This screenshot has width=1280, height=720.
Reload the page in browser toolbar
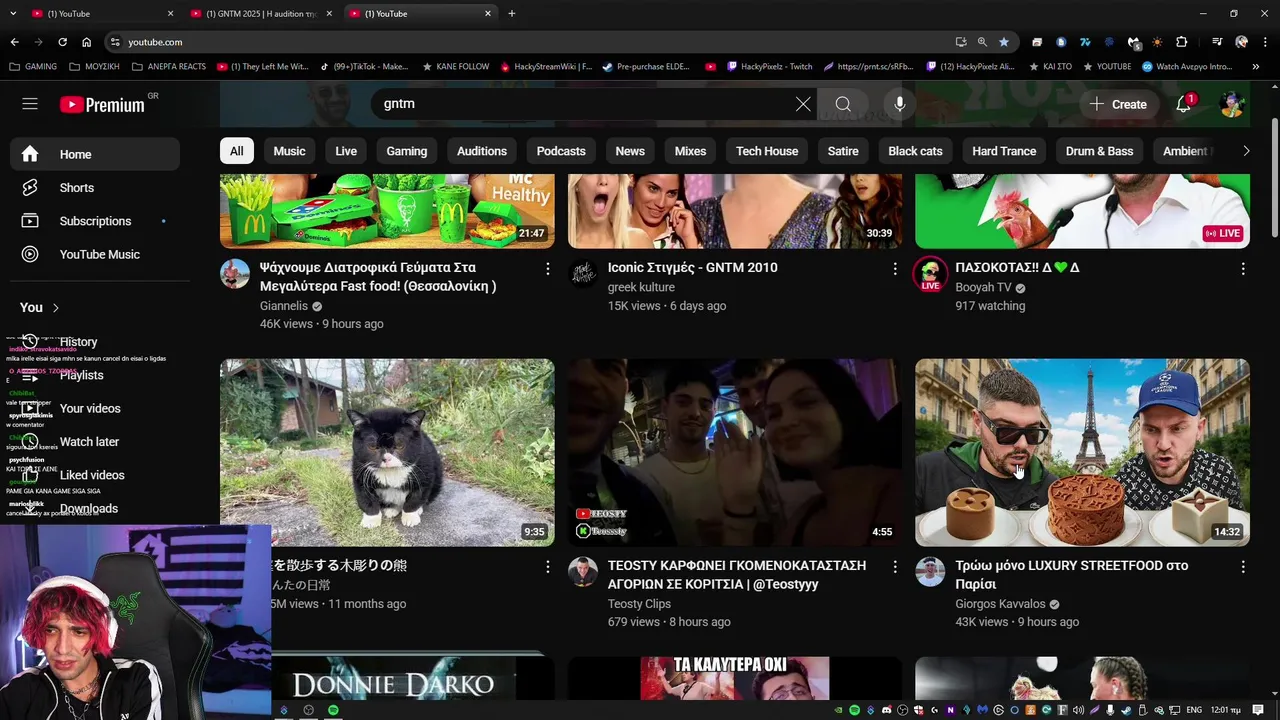click(x=62, y=42)
